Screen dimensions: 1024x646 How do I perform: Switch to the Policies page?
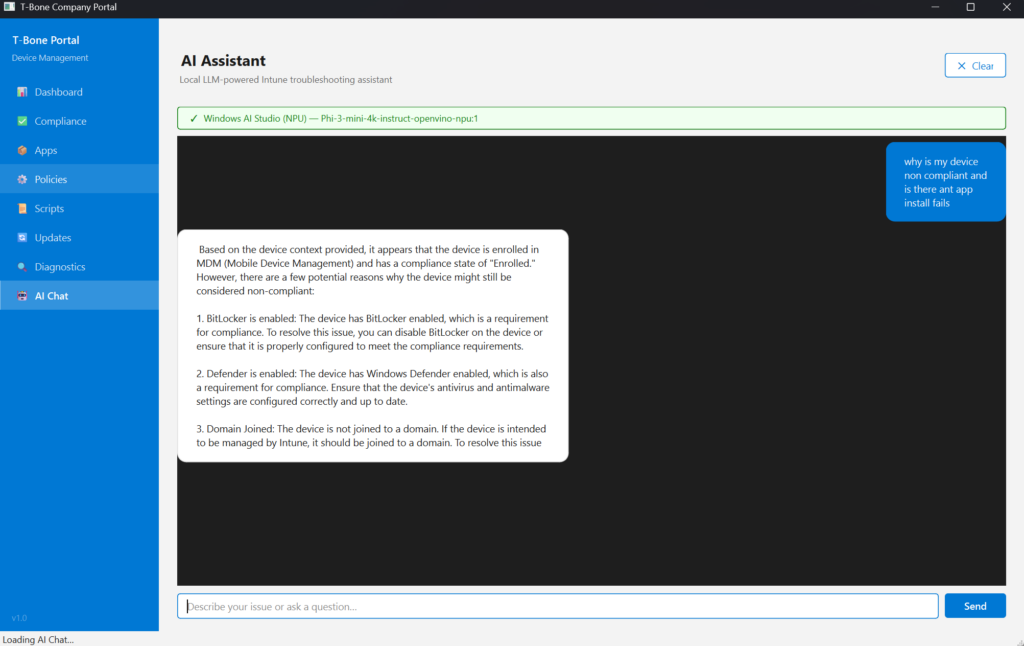coord(51,179)
